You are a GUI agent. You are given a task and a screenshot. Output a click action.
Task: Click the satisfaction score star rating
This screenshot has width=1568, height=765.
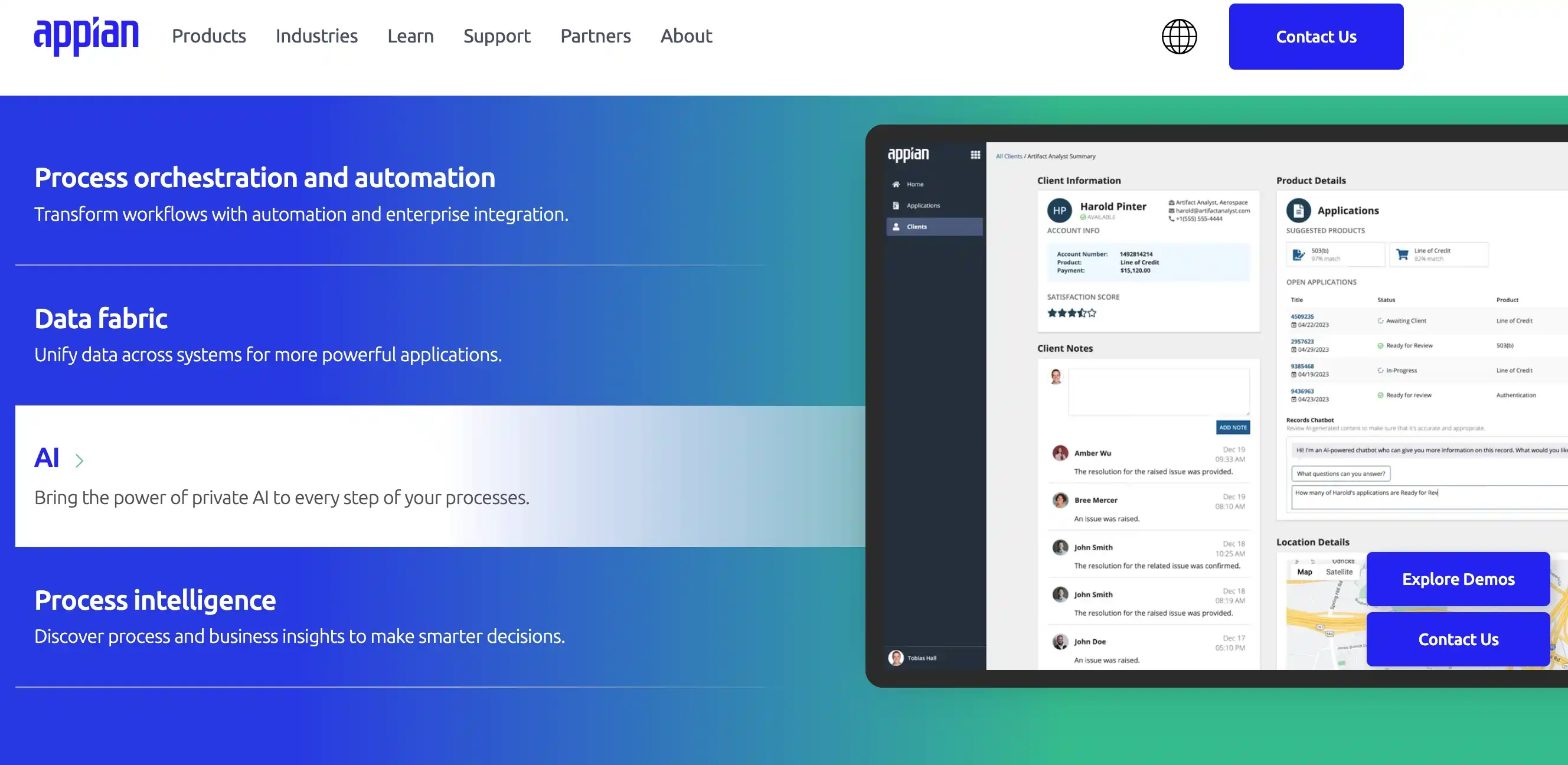coord(1072,313)
